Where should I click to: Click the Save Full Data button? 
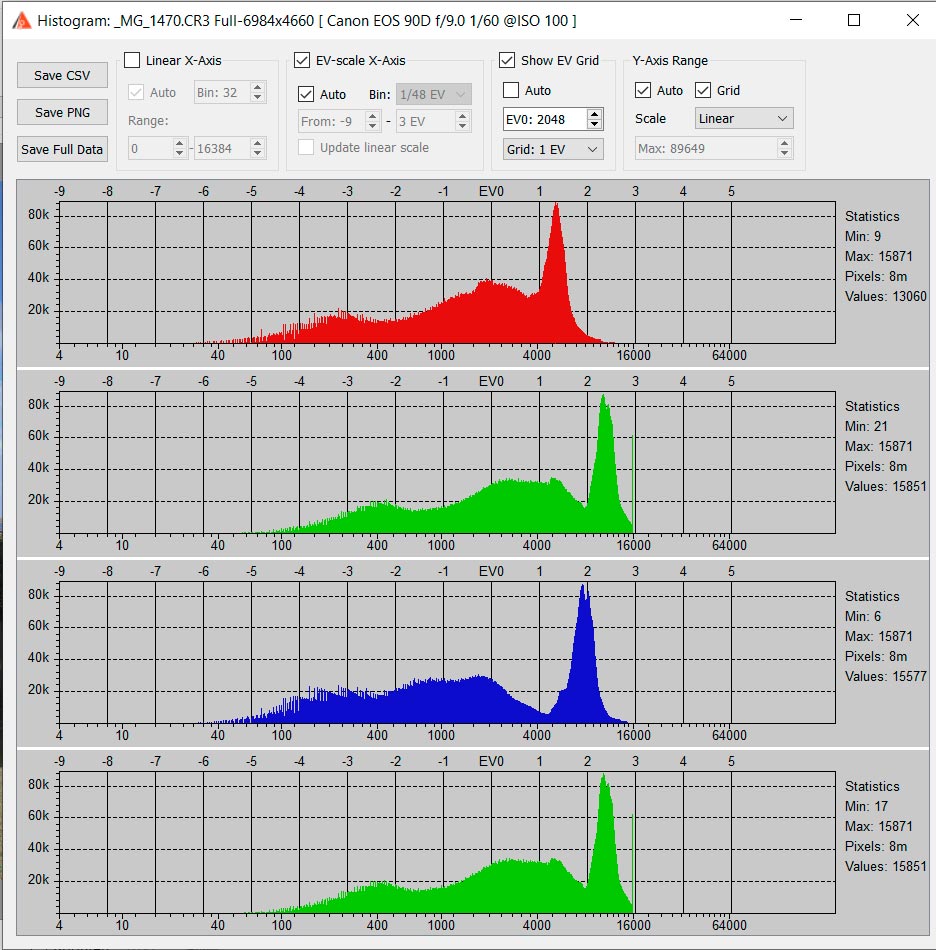click(x=62, y=150)
